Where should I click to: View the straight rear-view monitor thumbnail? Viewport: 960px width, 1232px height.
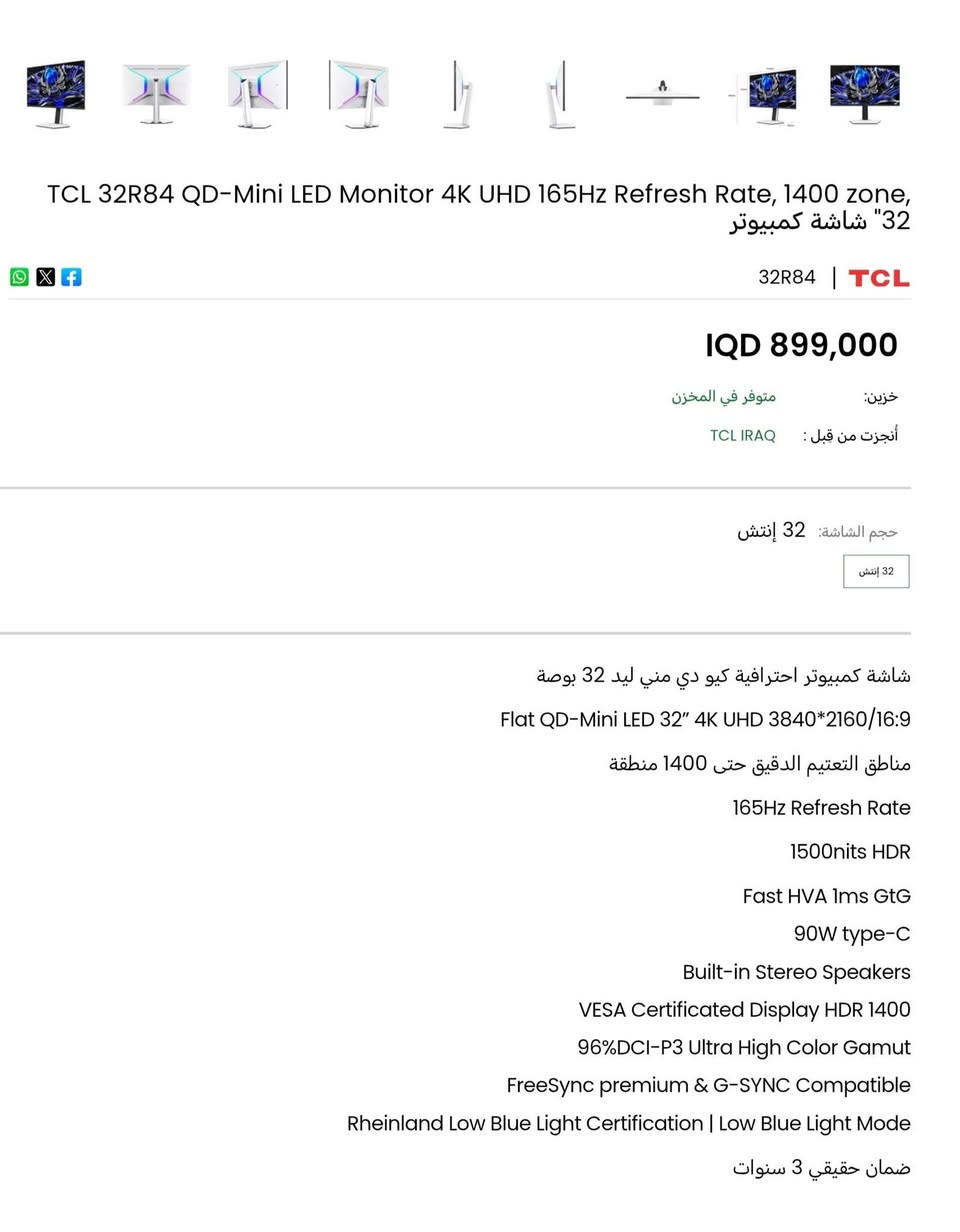point(155,94)
